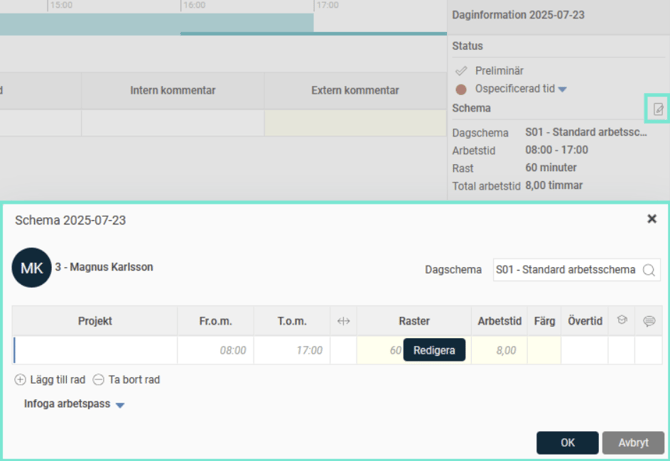This screenshot has height=461, width=670.
Task: Expand the Infoga arbetspass dropdown
Action: click(x=120, y=405)
